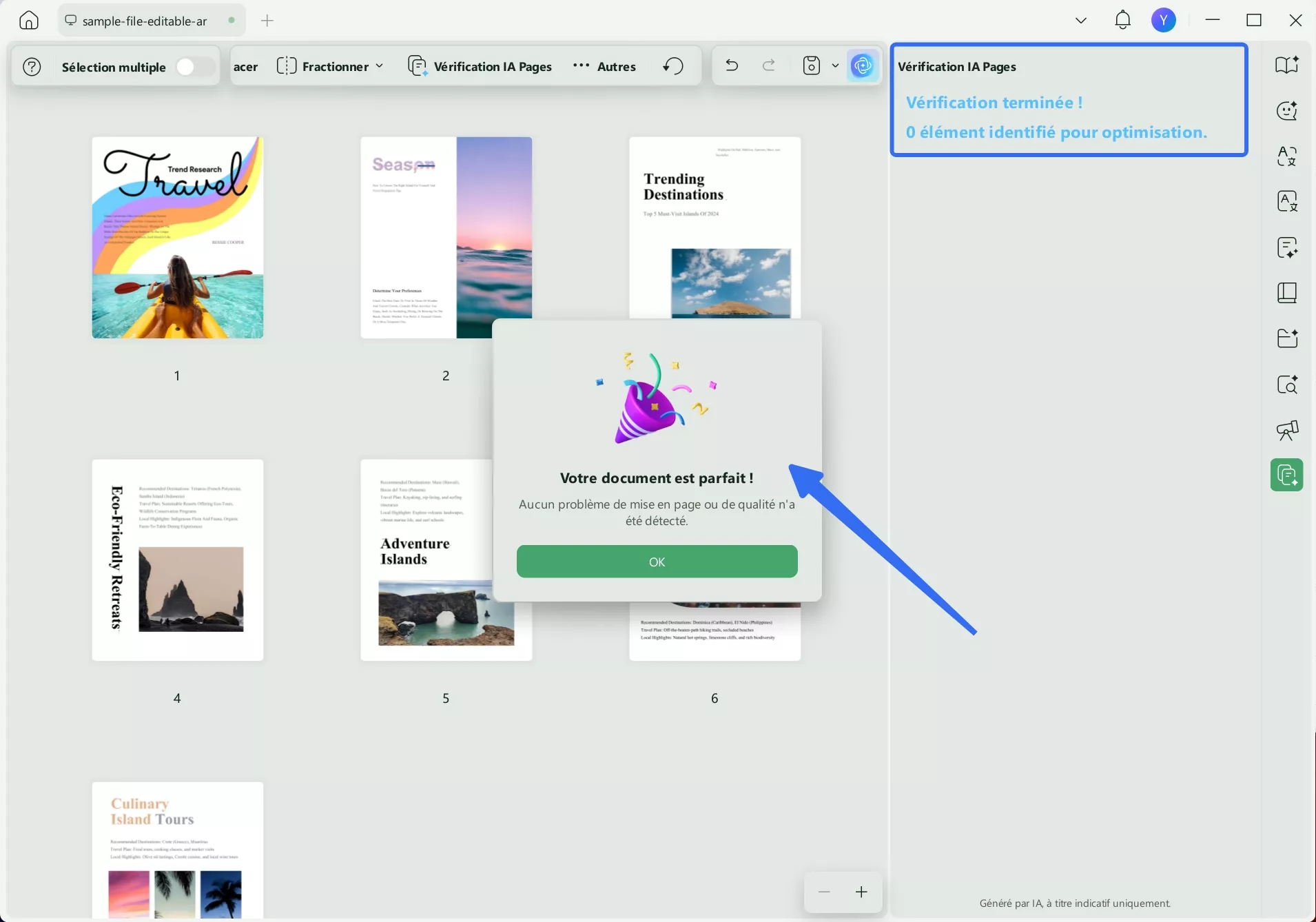Confirm dialog with the OK button
Viewport: 1316px width, 922px height.
pos(657,562)
